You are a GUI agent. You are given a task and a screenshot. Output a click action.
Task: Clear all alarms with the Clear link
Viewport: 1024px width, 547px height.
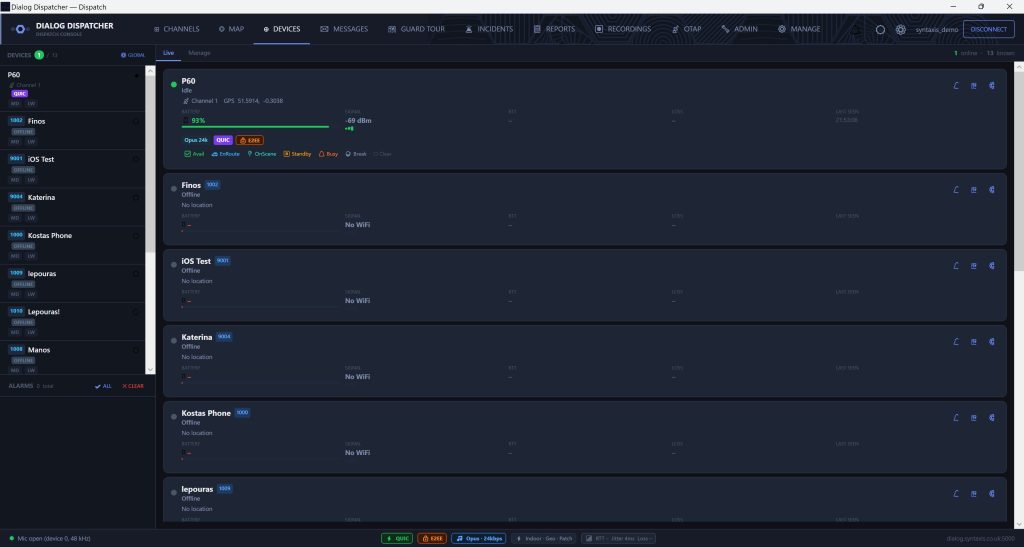point(133,386)
